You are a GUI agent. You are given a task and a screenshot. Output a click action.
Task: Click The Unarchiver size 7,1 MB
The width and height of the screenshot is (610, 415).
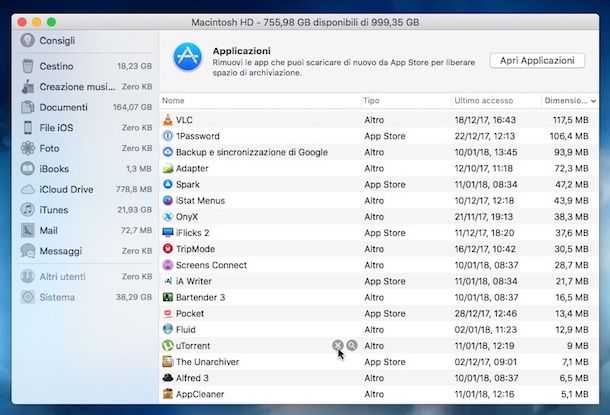click(575, 362)
